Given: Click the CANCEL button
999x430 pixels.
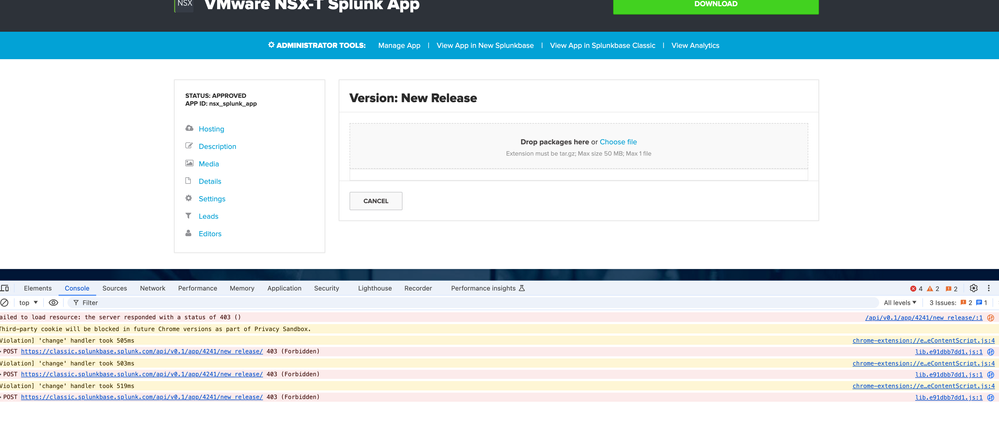Looking at the screenshot, I should (376, 201).
